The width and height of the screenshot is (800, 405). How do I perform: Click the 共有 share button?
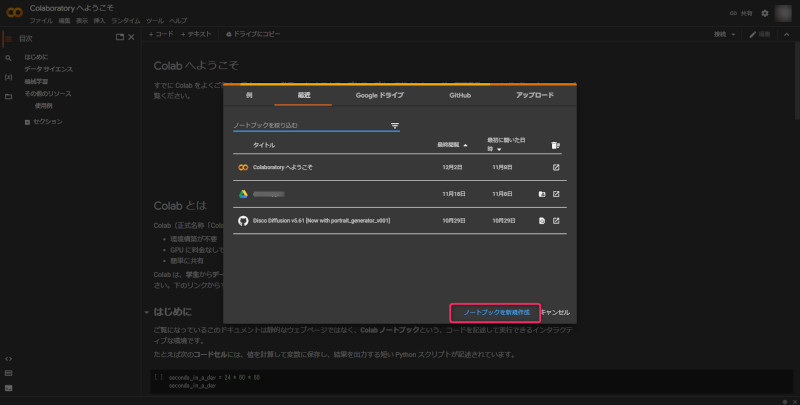pyautogui.click(x=741, y=13)
